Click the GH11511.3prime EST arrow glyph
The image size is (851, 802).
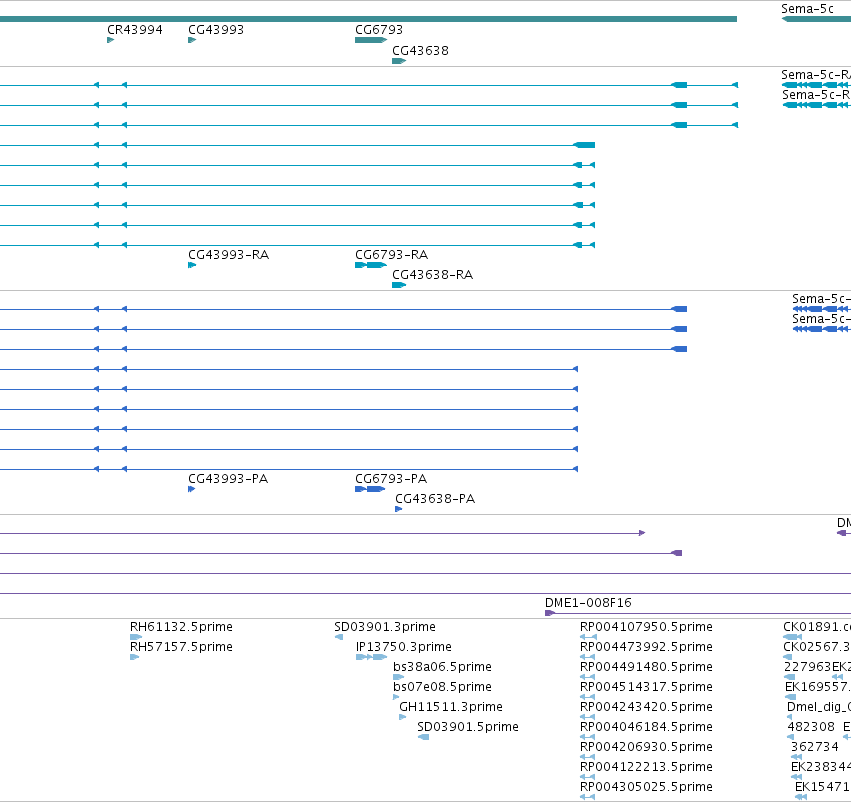pos(403,717)
